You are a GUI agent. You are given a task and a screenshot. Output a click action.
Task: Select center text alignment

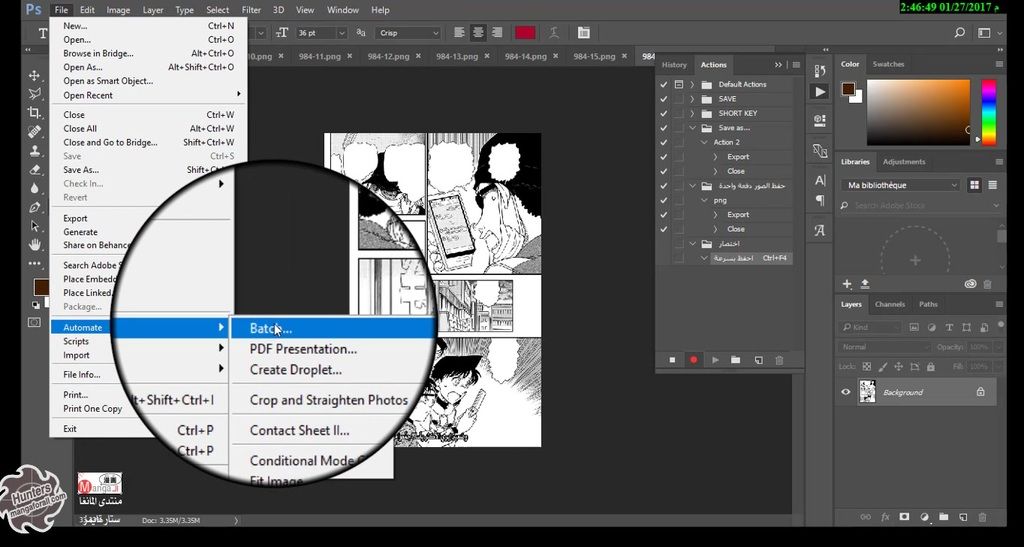(x=479, y=33)
